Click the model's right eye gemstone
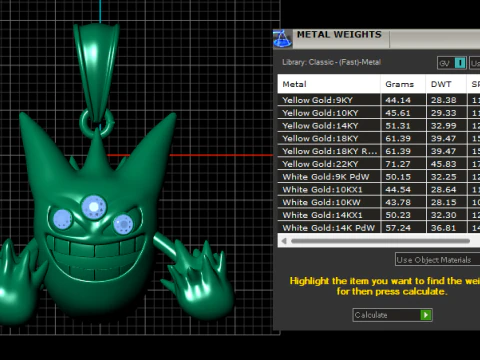This screenshot has height=360, width=480. coord(123,224)
